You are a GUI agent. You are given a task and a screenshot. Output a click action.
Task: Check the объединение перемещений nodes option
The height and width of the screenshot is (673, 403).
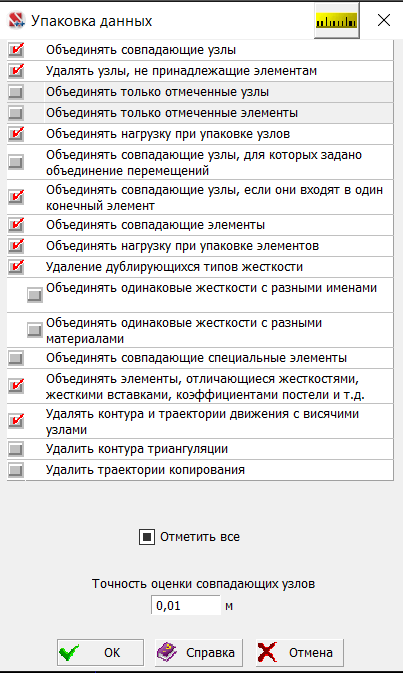coord(16,162)
